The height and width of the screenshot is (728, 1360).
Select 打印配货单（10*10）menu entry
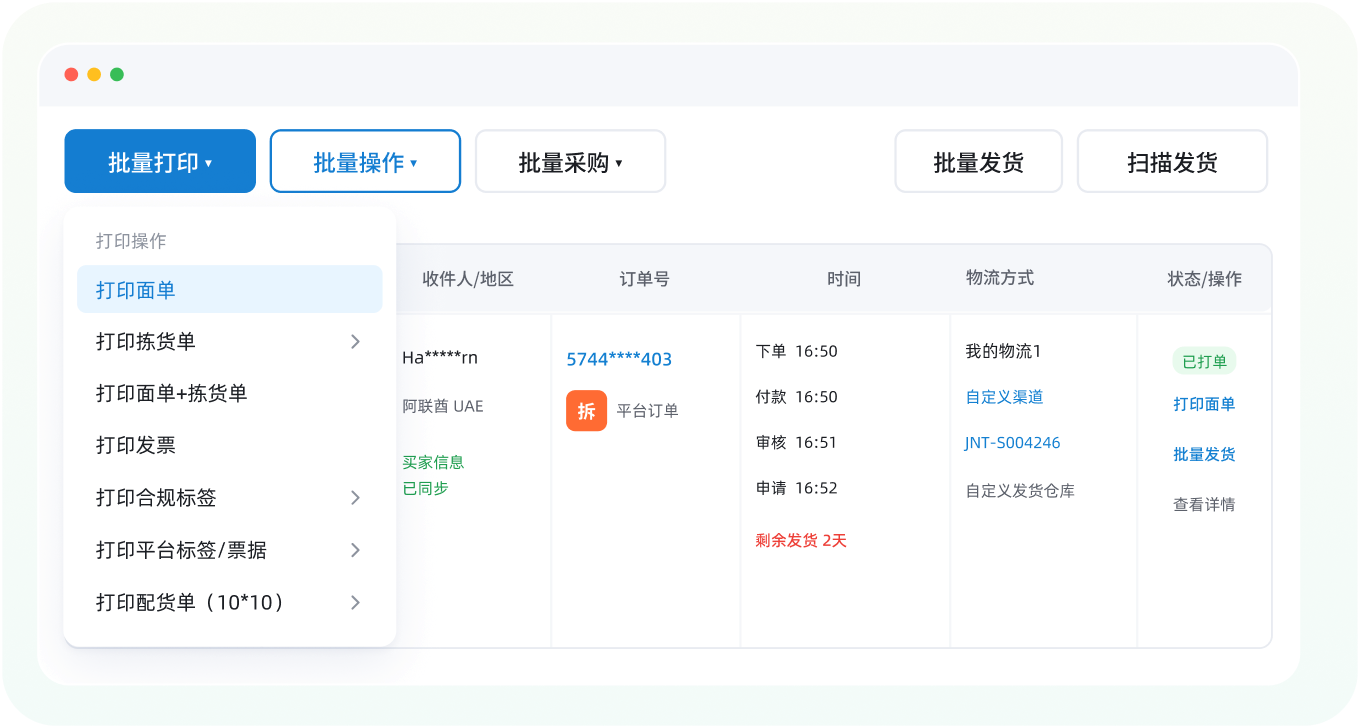[x=230, y=602]
